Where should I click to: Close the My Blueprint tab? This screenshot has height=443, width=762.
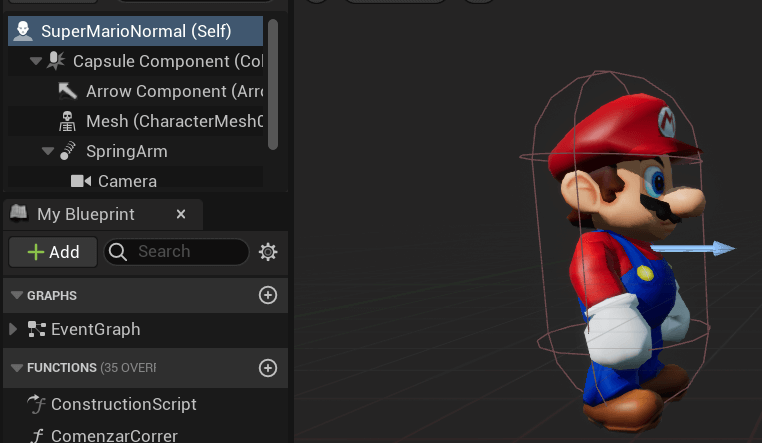181,214
